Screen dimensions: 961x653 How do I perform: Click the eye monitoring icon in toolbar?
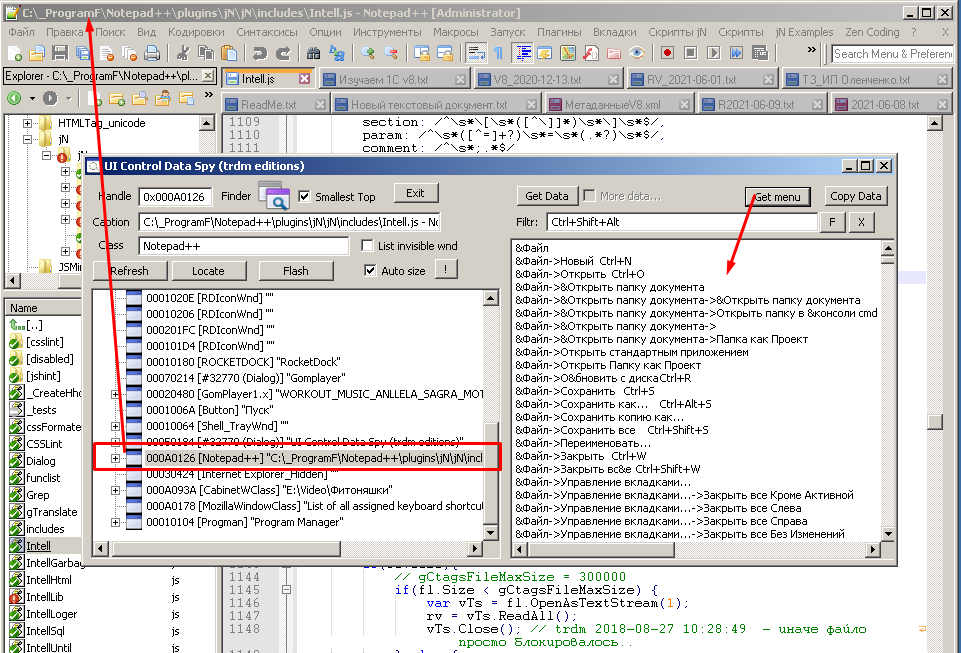point(637,53)
